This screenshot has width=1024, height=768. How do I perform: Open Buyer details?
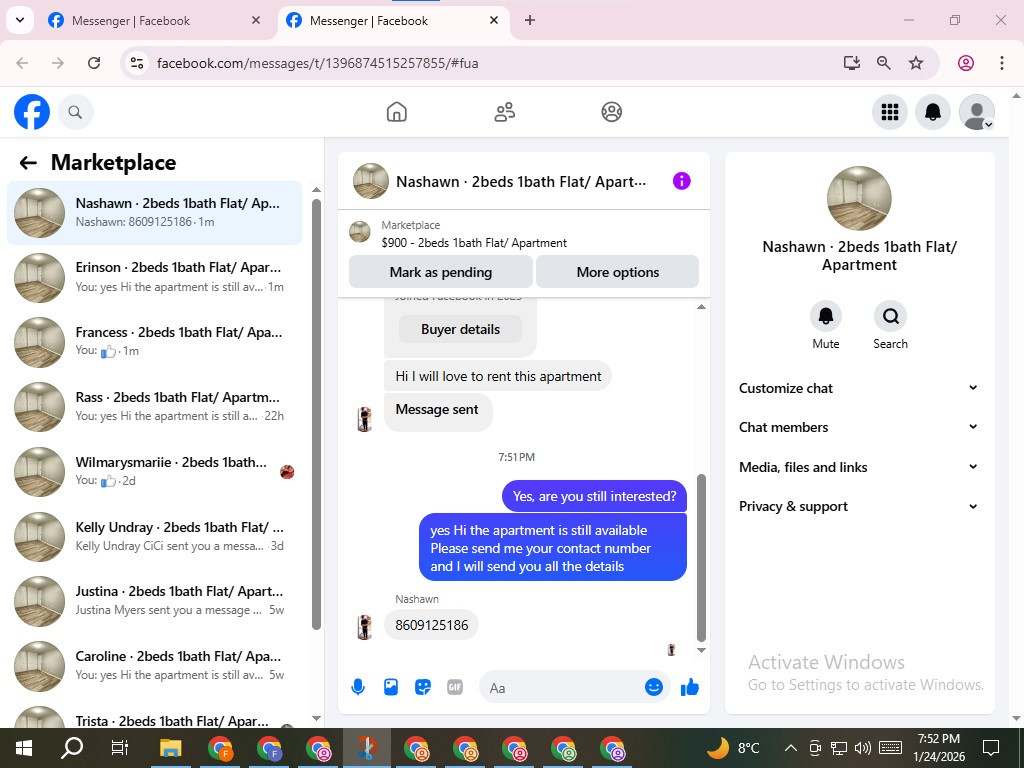pyautogui.click(x=460, y=329)
